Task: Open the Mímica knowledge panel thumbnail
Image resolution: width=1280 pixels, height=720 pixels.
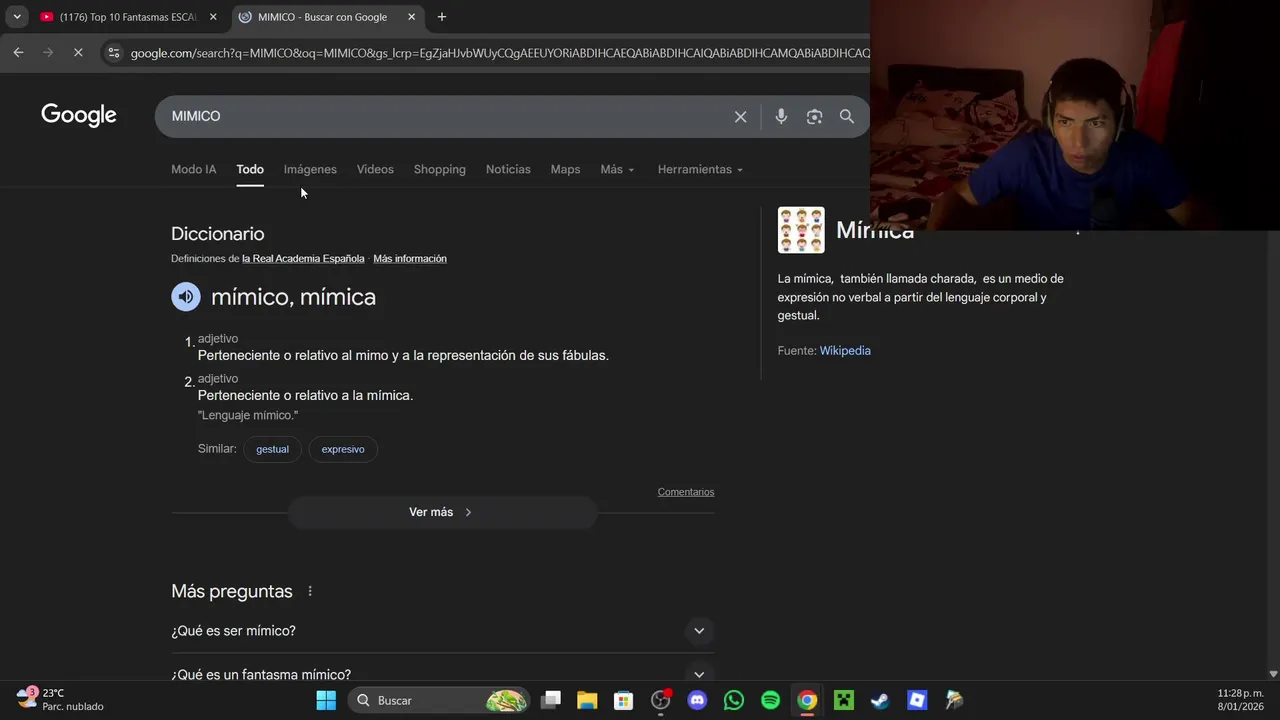Action: [x=801, y=230]
